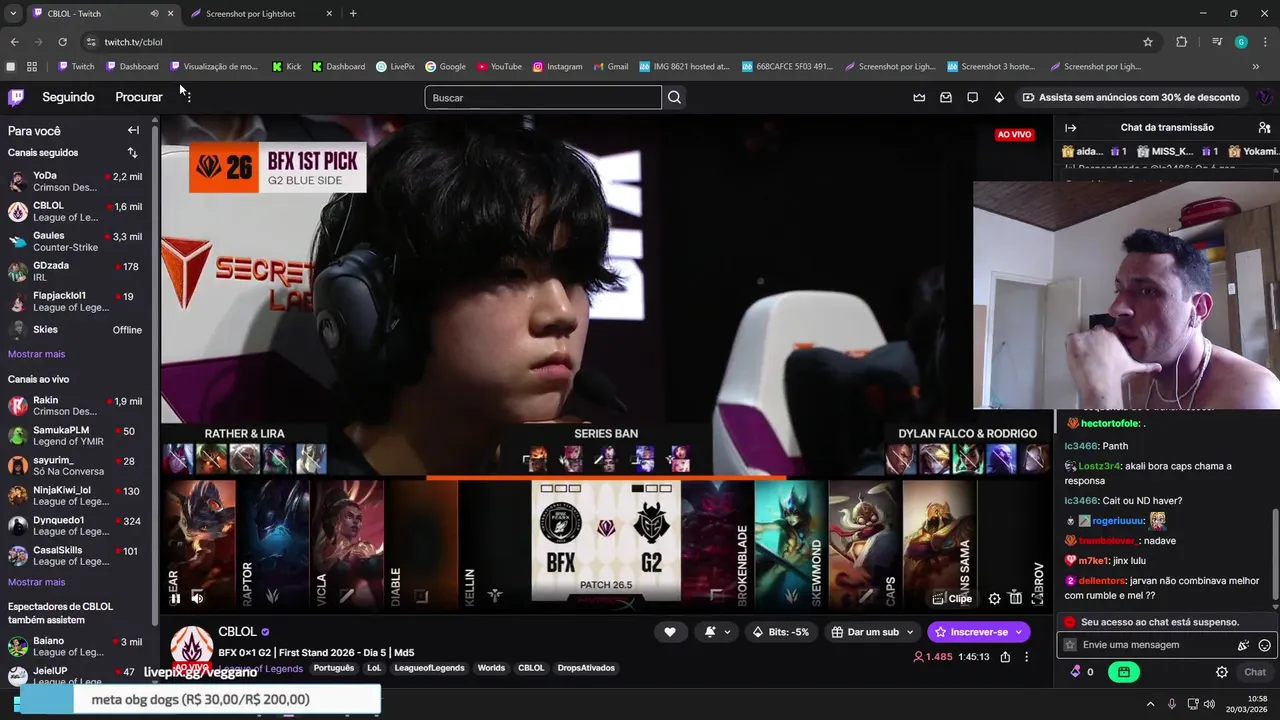Pause the stream playback
Viewport: 1280px width, 720px height.
(175, 598)
